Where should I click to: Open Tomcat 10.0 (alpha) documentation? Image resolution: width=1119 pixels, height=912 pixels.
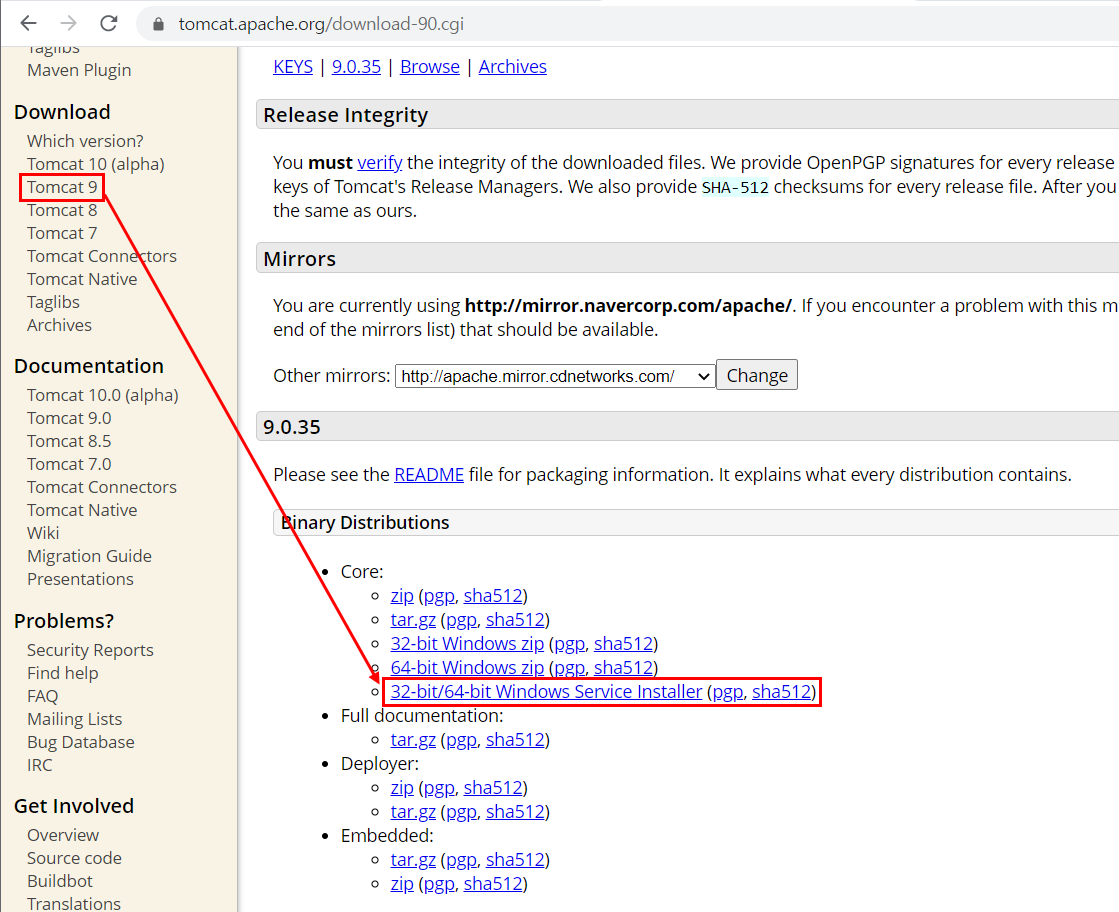tap(103, 395)
